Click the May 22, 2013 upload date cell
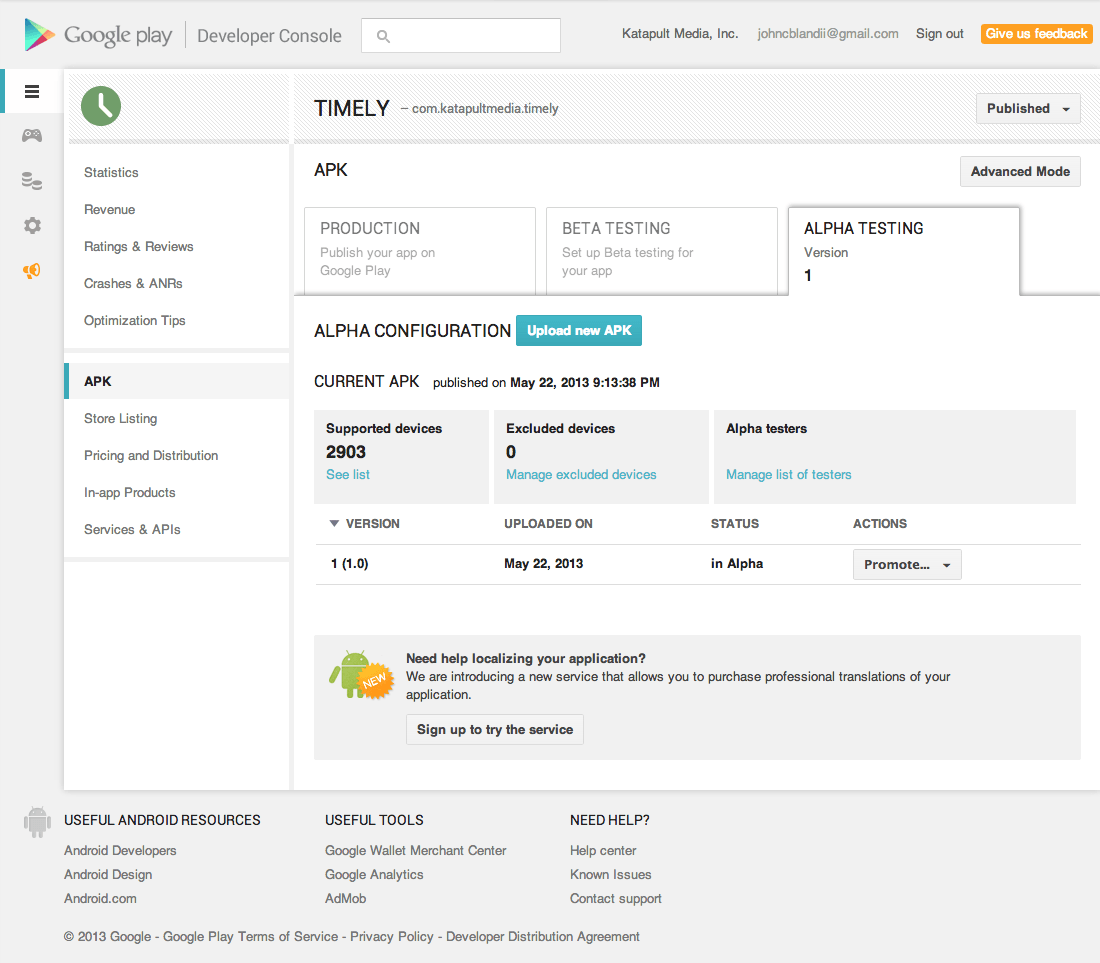Image resolution: width=1100 pixels, height=963 pixels. pyautogui.click(x=544, y=564)
